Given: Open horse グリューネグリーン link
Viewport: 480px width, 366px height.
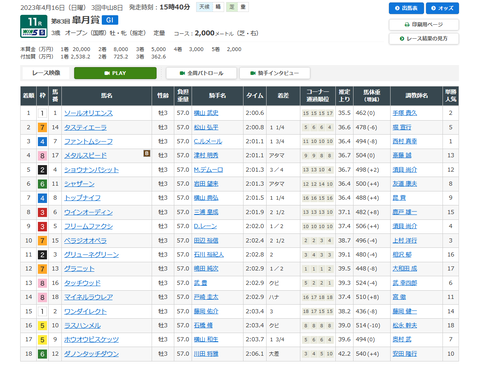Looking at the screenshot, I should (x=91, y=255).
